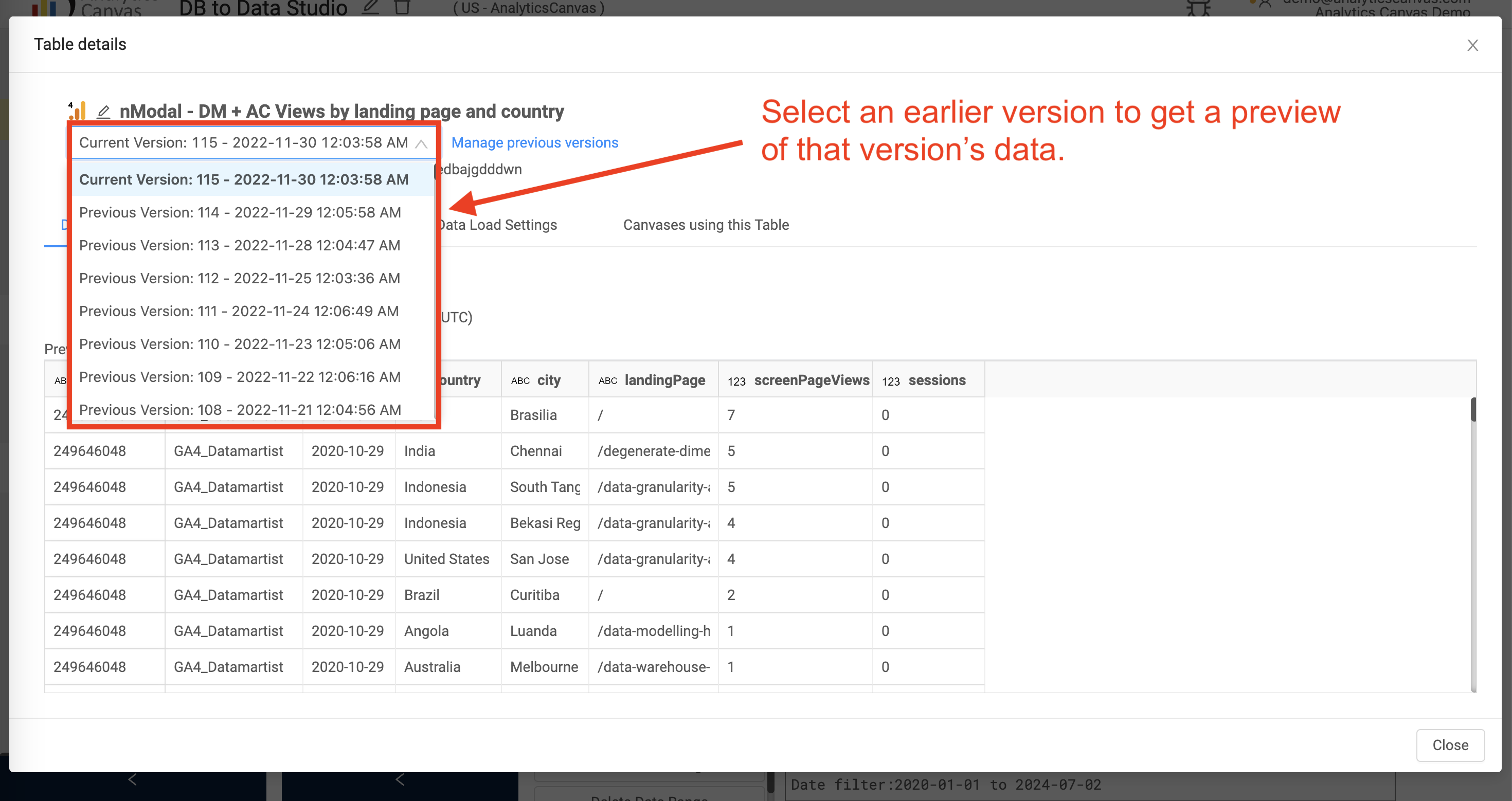Click the Australia country cell
Screen dimensions: 1512x801
[448, 667]
